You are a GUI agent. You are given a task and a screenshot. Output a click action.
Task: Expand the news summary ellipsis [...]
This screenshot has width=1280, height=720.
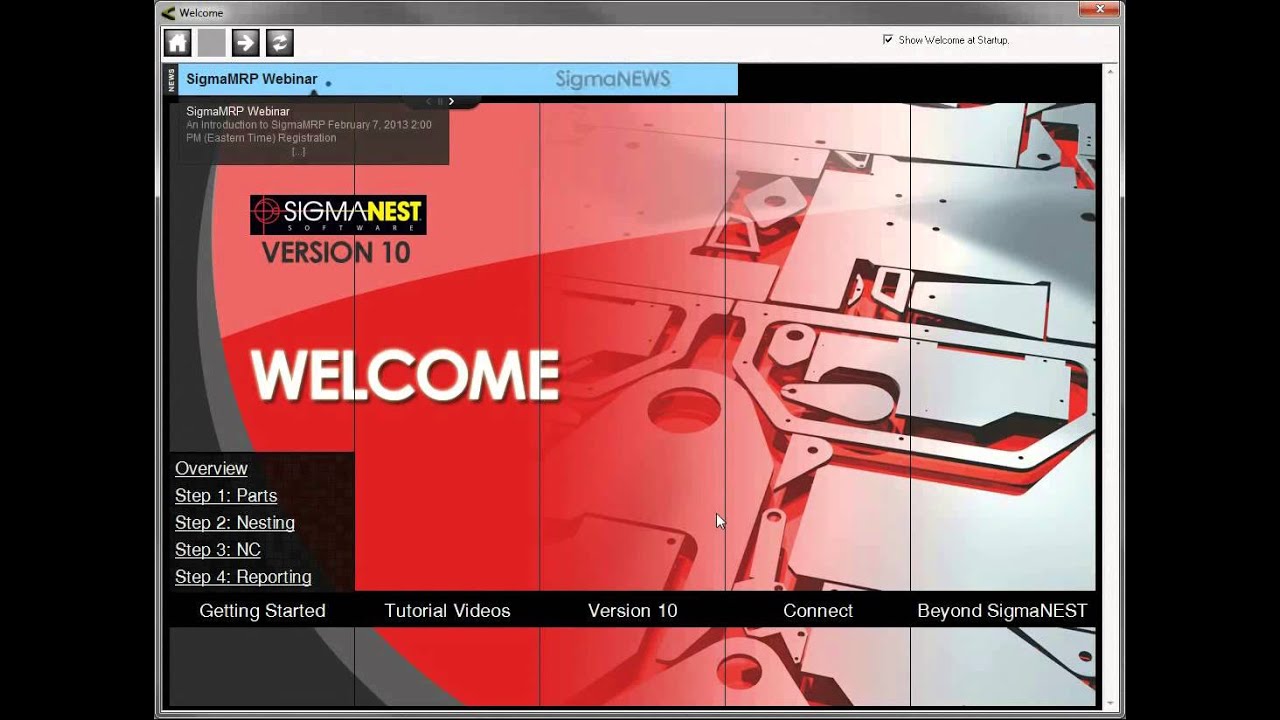pyautogui.click(x=298, y=152)
